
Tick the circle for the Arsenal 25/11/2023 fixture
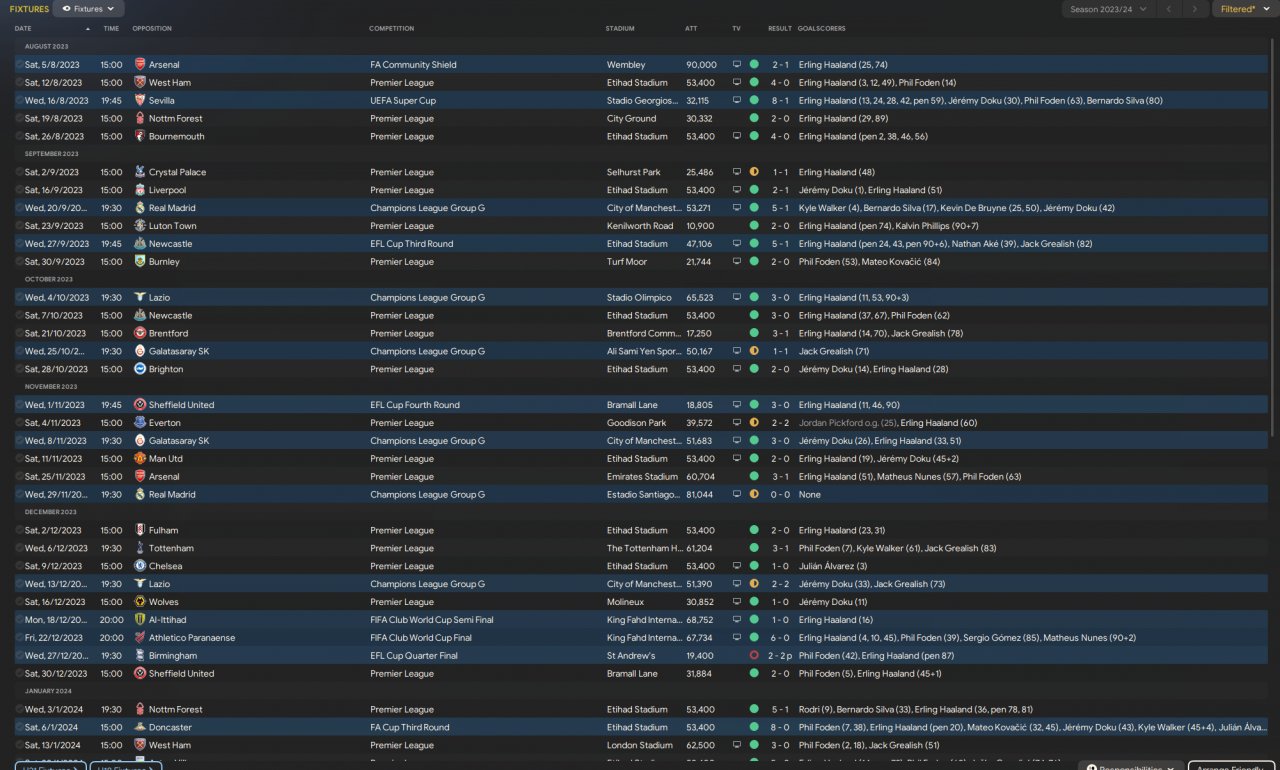coord(19,477)
